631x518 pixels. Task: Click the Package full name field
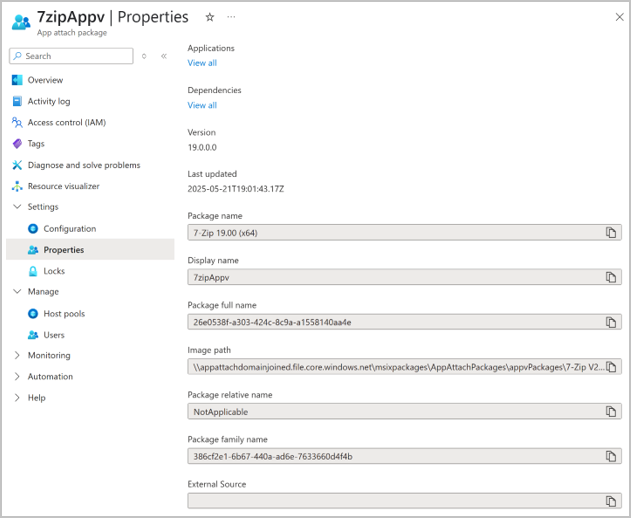(404, 322)
